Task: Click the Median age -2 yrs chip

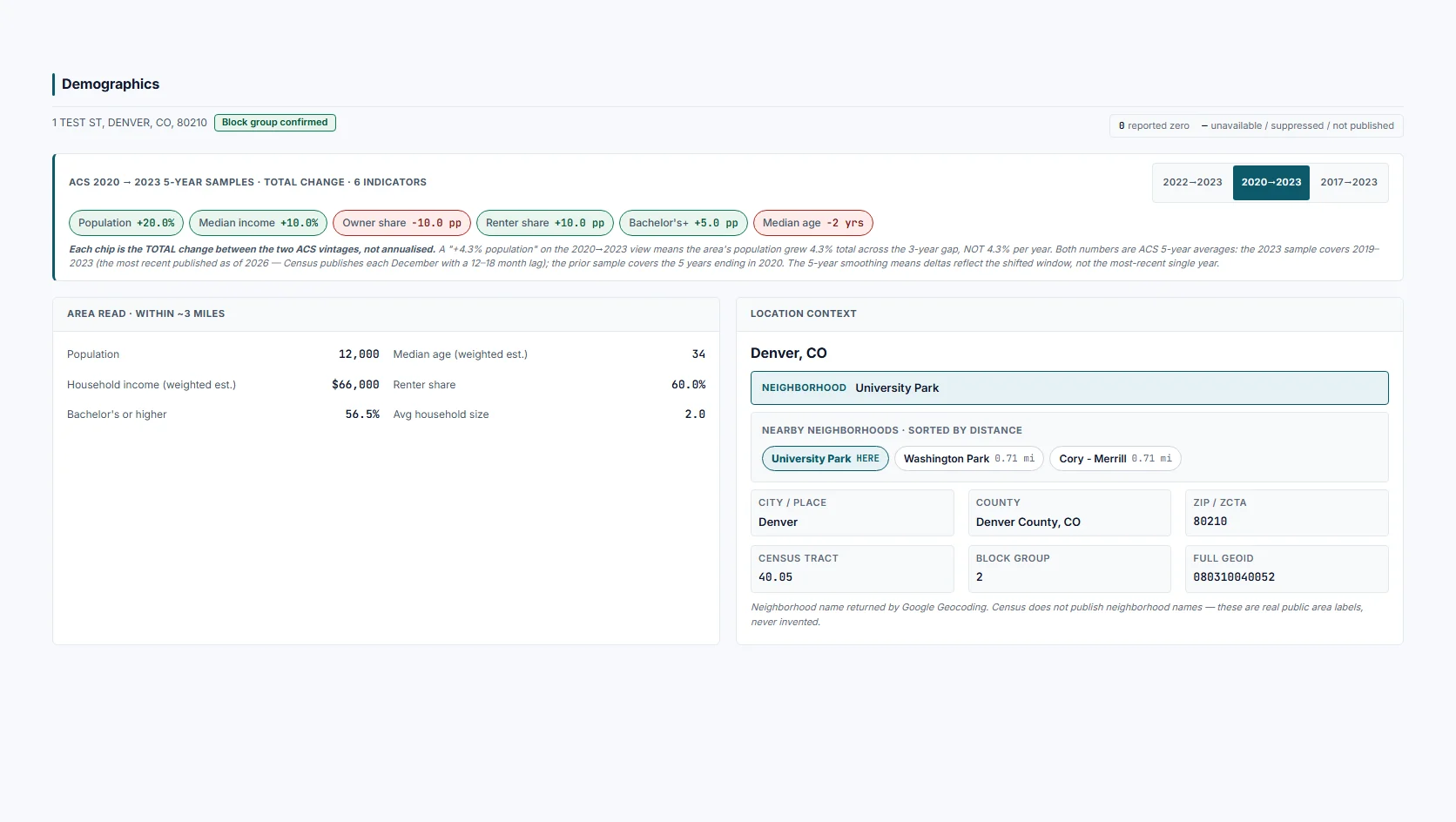Action: (x=813, y=223)
